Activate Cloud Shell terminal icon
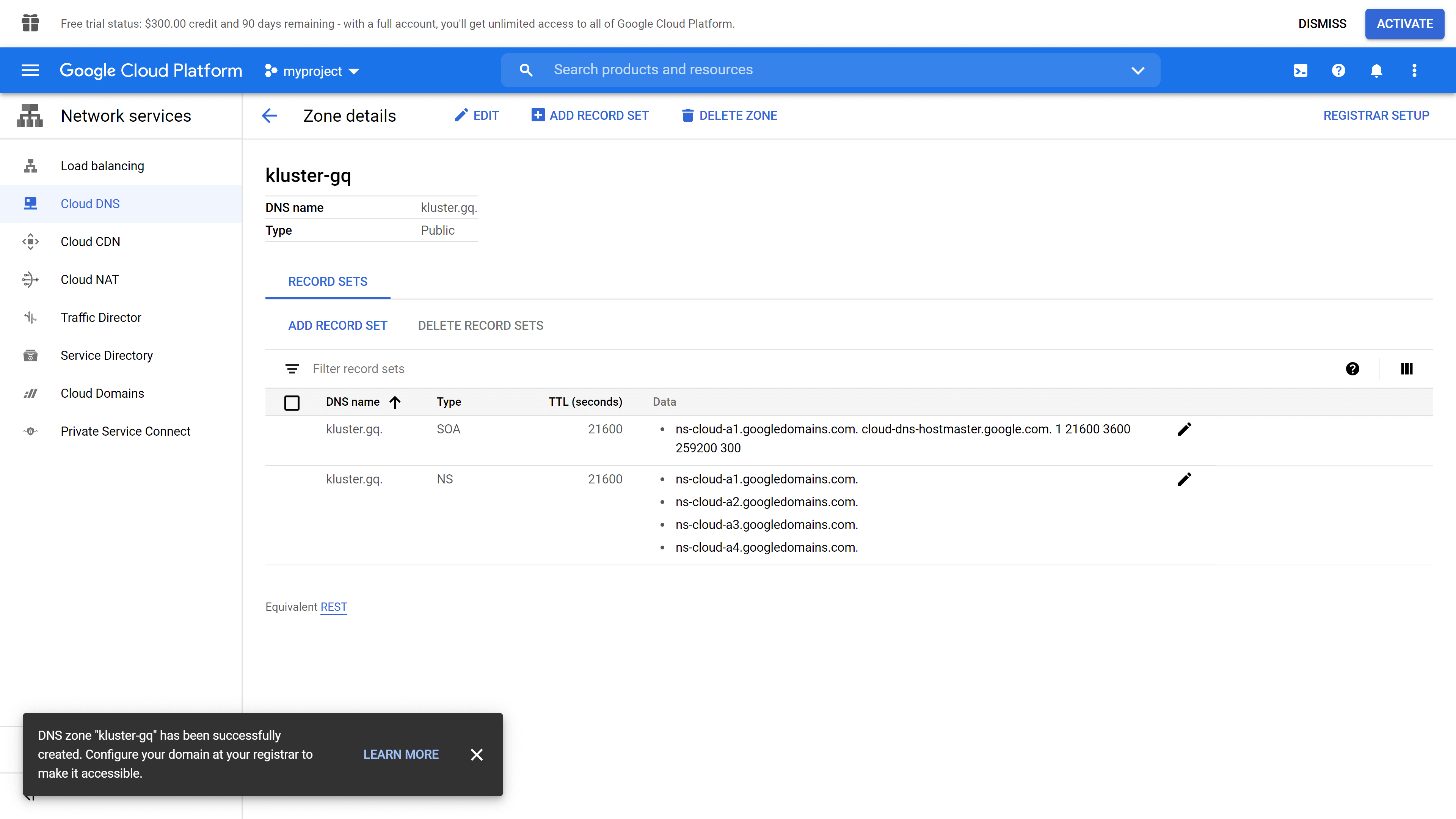Image resolution: width=1456 pixels, height=819 pixels. [x=1301, y=70]
